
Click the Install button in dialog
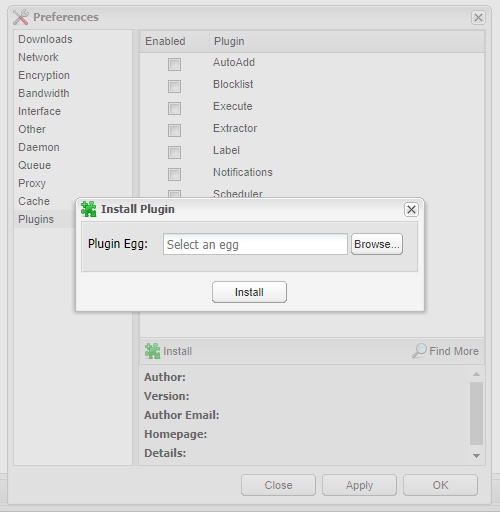(249, 292)
